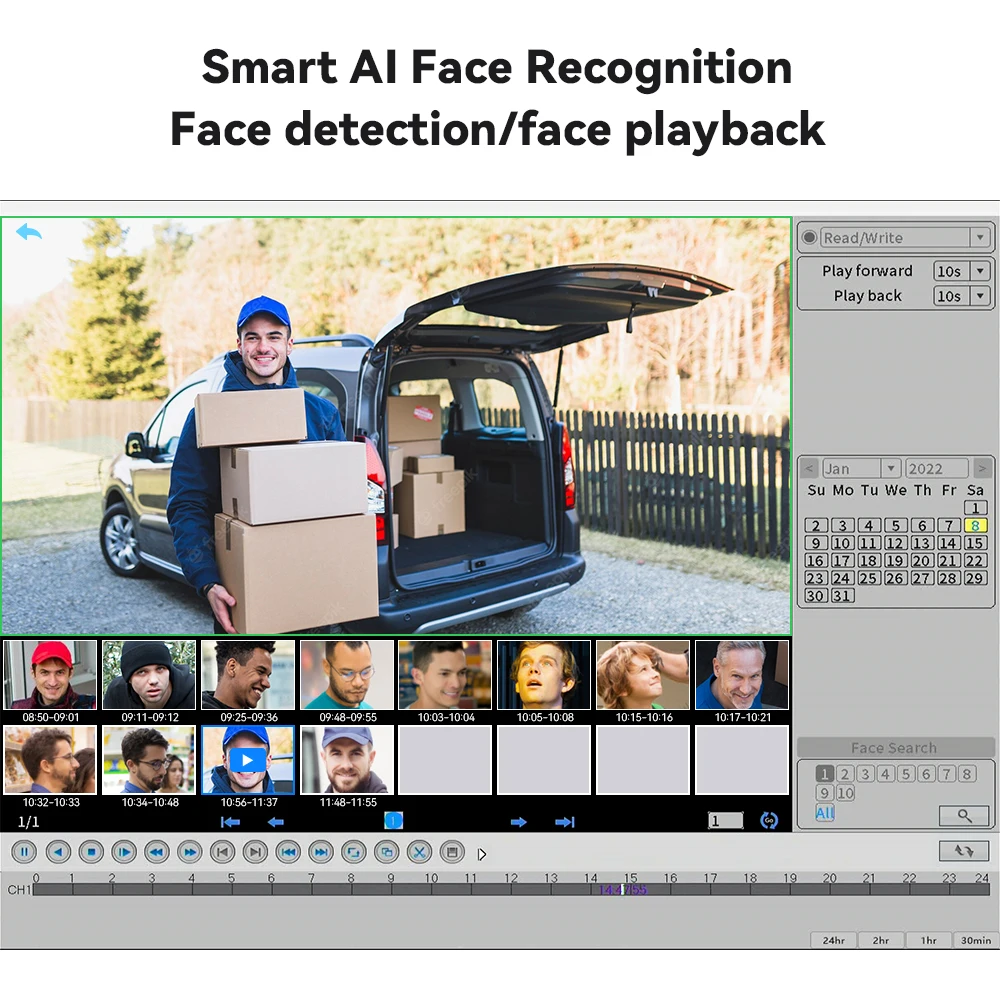Click the magnifier search icon
Screen dimensions: 1000x1000
click(x=964, y=816)
